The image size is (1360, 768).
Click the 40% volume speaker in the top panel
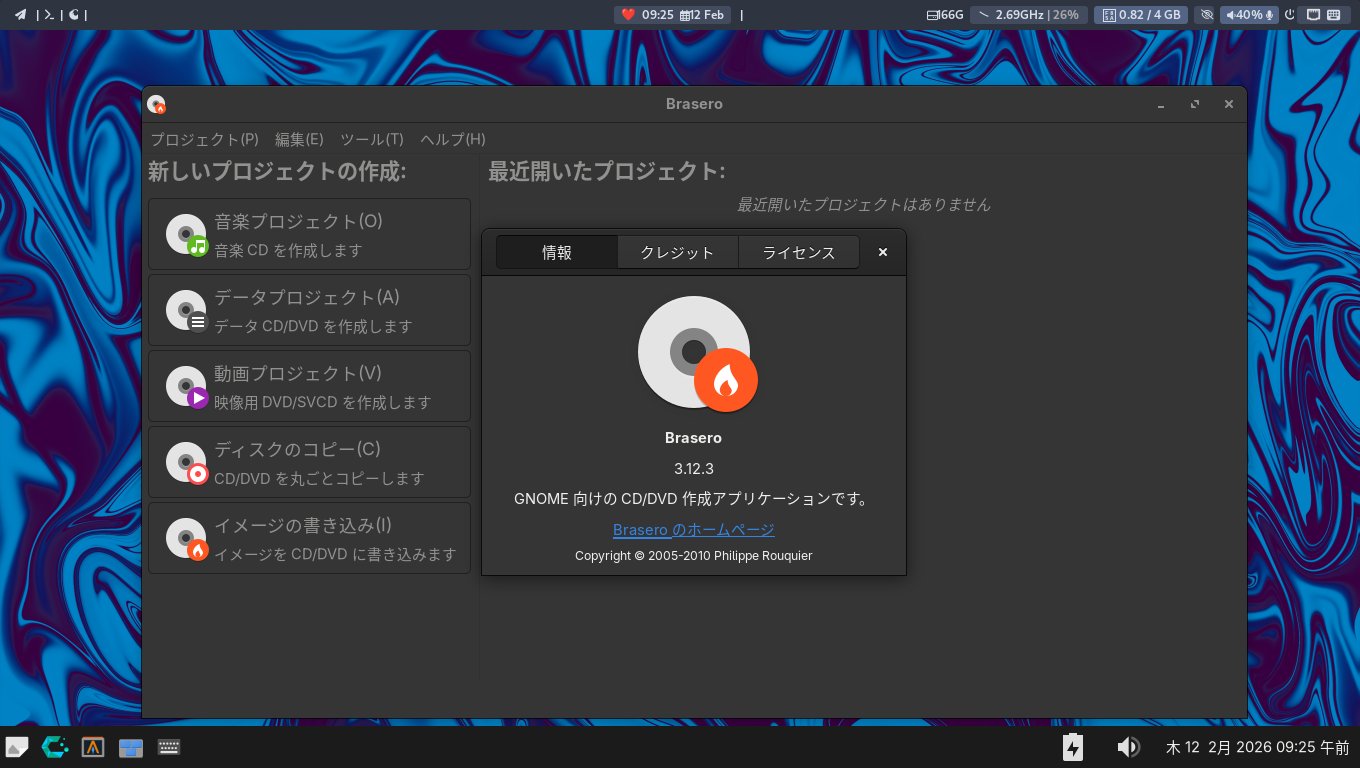(x=1242, y=15)
